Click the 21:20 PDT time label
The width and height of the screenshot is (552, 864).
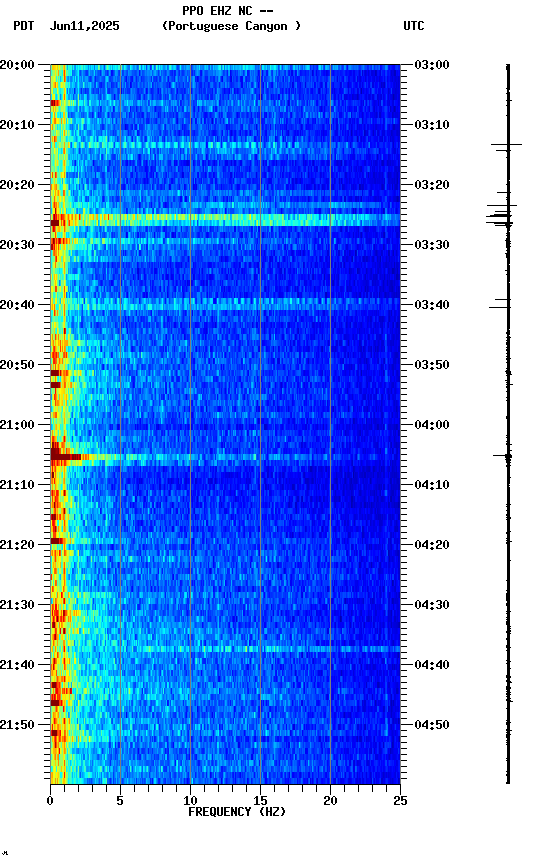click(x=17, y=546)
